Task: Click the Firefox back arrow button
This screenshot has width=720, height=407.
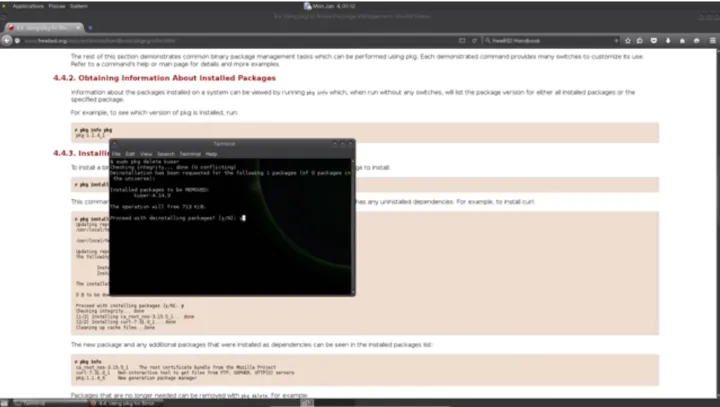Action: pyautogui.click(x=8, y=40)
